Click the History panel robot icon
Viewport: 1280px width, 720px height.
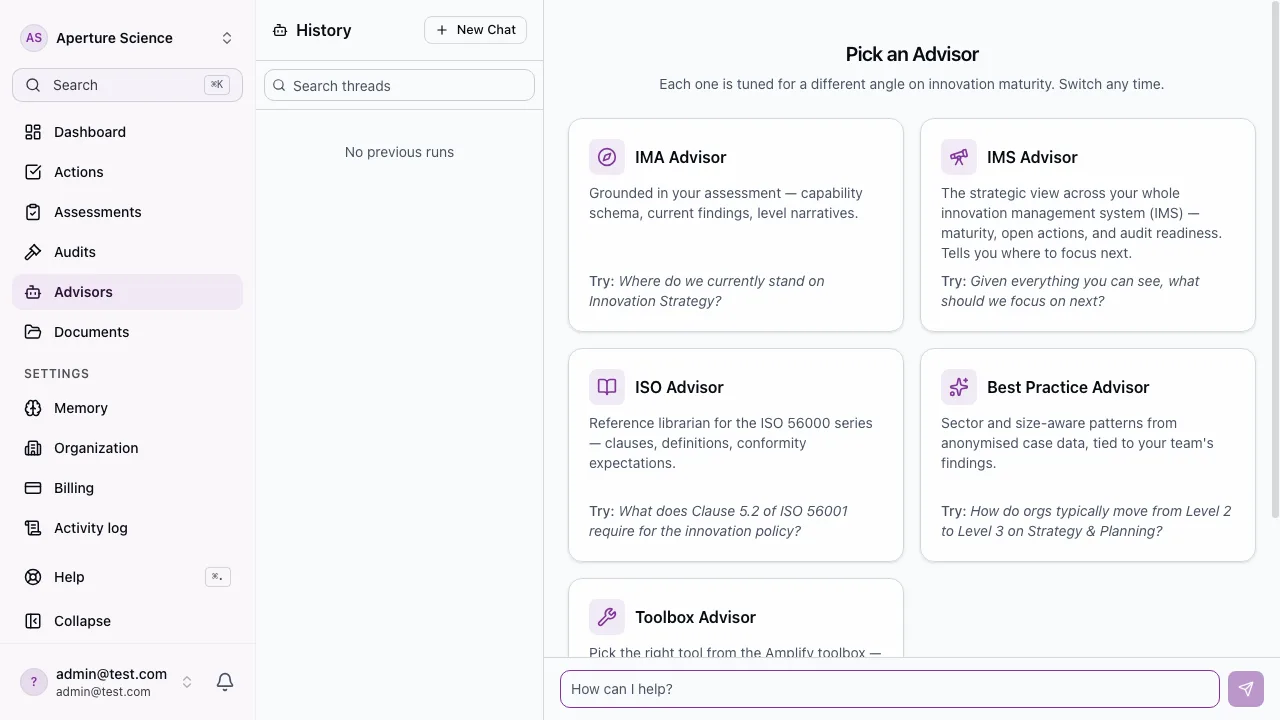point(280,30)
